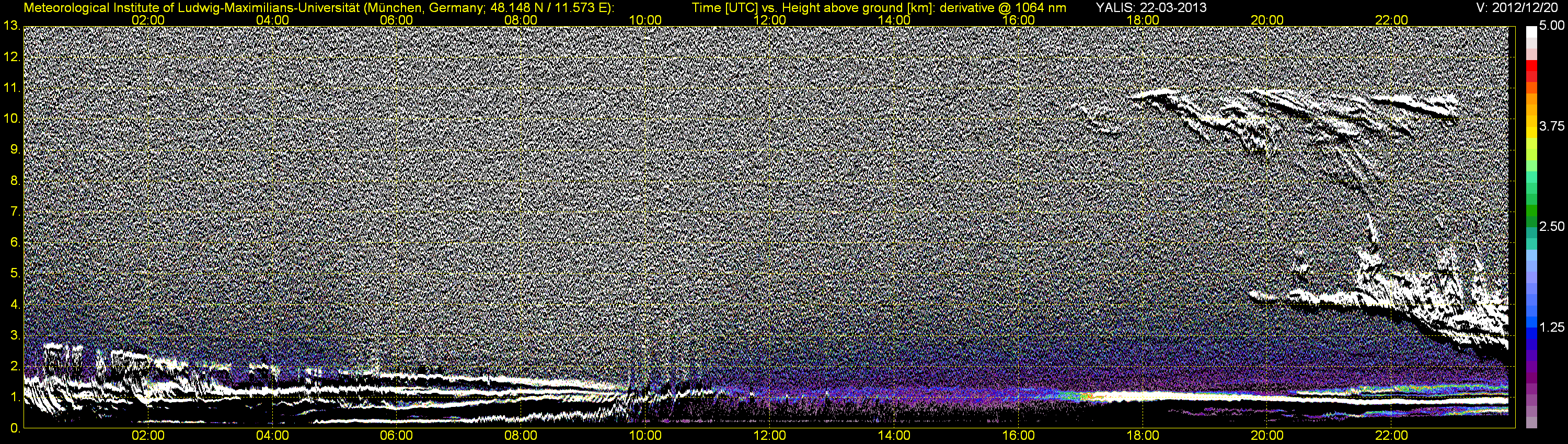Click the height axis label 1

click(x=15, y=398)
